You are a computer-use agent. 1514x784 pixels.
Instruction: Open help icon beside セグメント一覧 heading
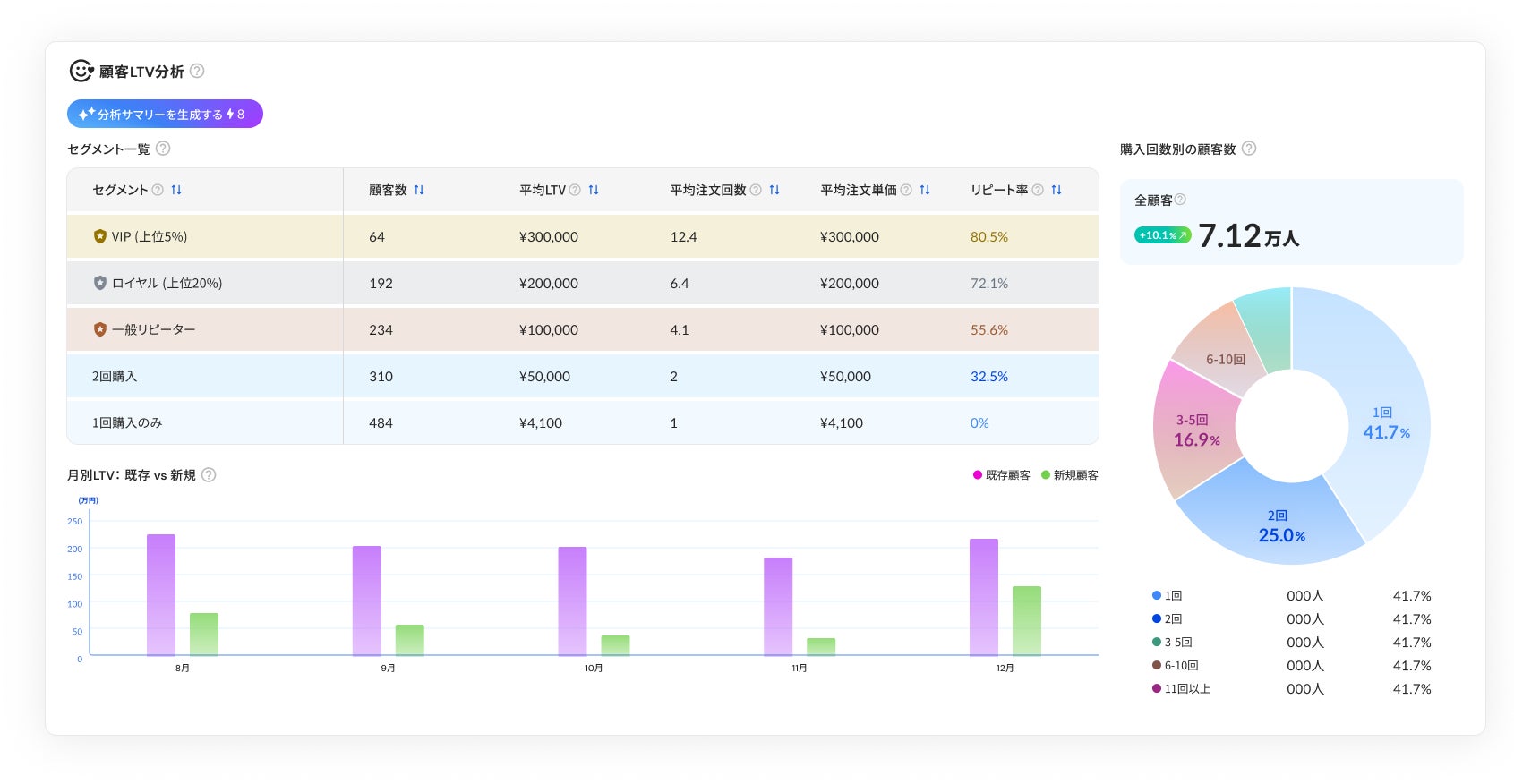[163, 149]
